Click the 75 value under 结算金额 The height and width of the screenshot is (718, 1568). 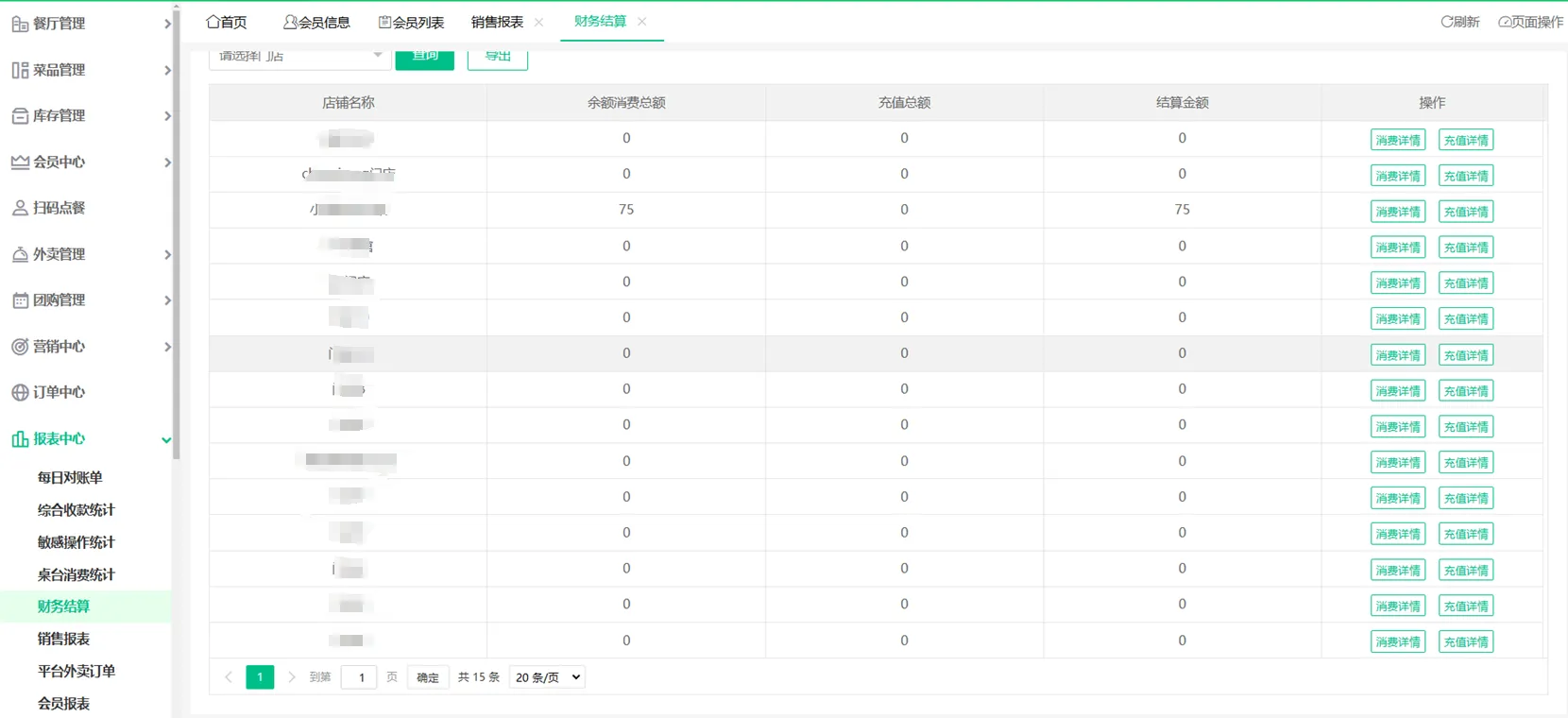(x=1183, y=210)
